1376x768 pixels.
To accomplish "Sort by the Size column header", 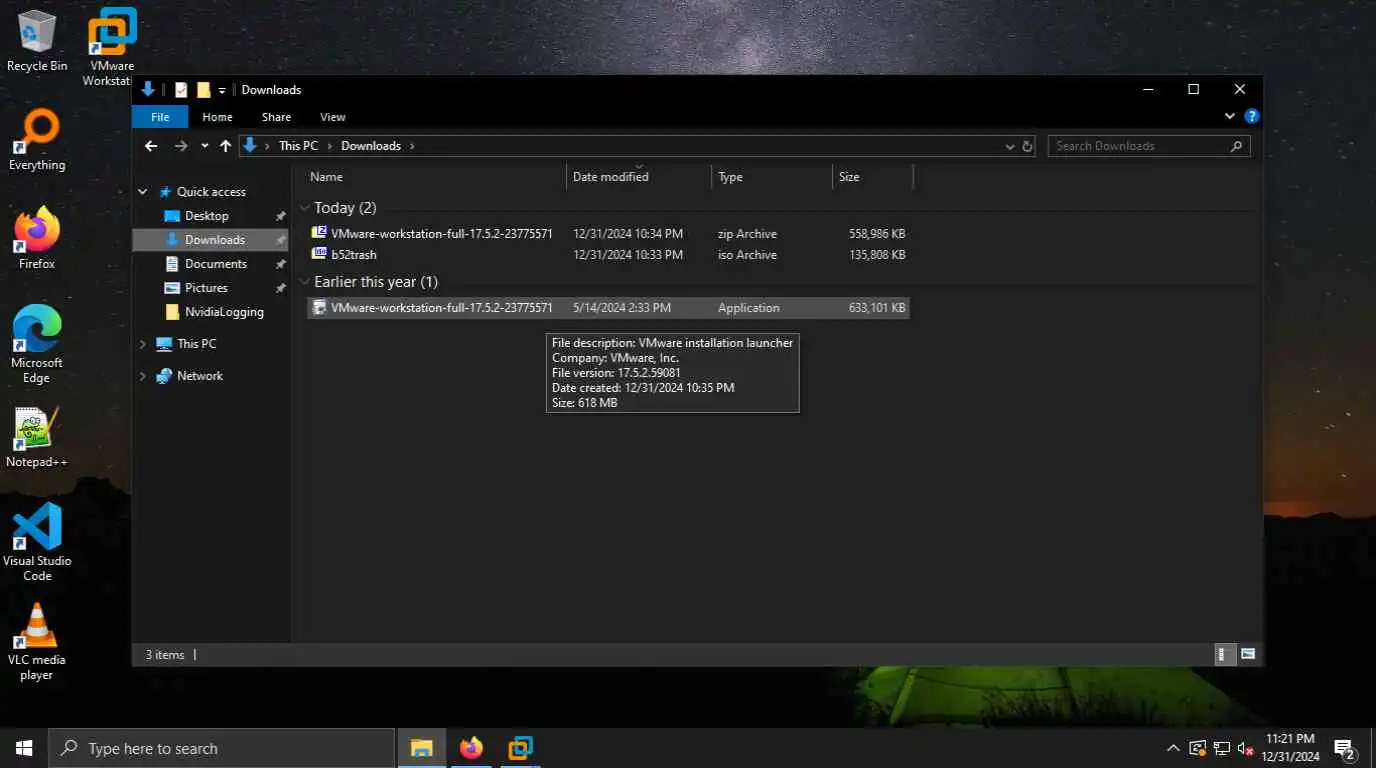I will click(x=873, y=177).
